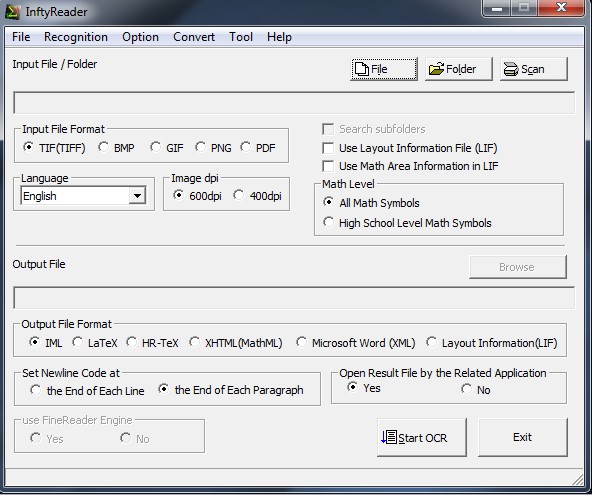Open the Recognition menu
Screen dimensions: 592x495
click(x=76, y=37)
